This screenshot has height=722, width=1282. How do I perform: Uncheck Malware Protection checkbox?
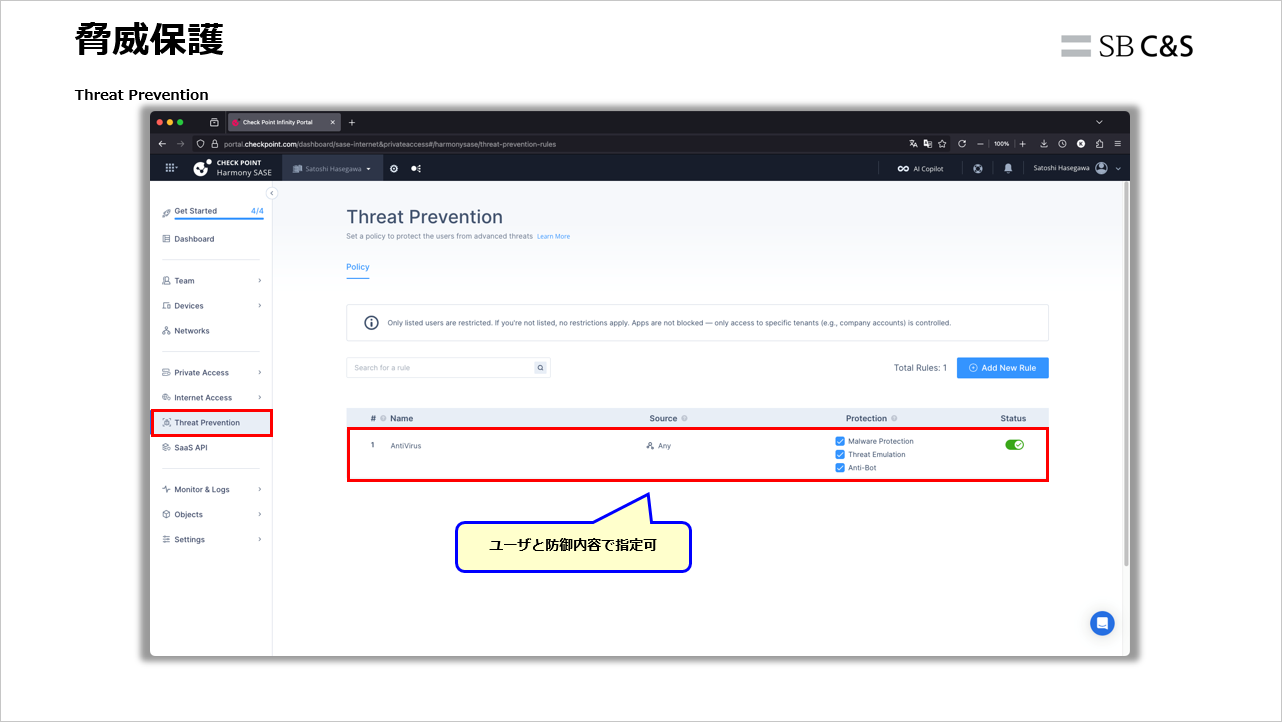click(x=840, y=441)
